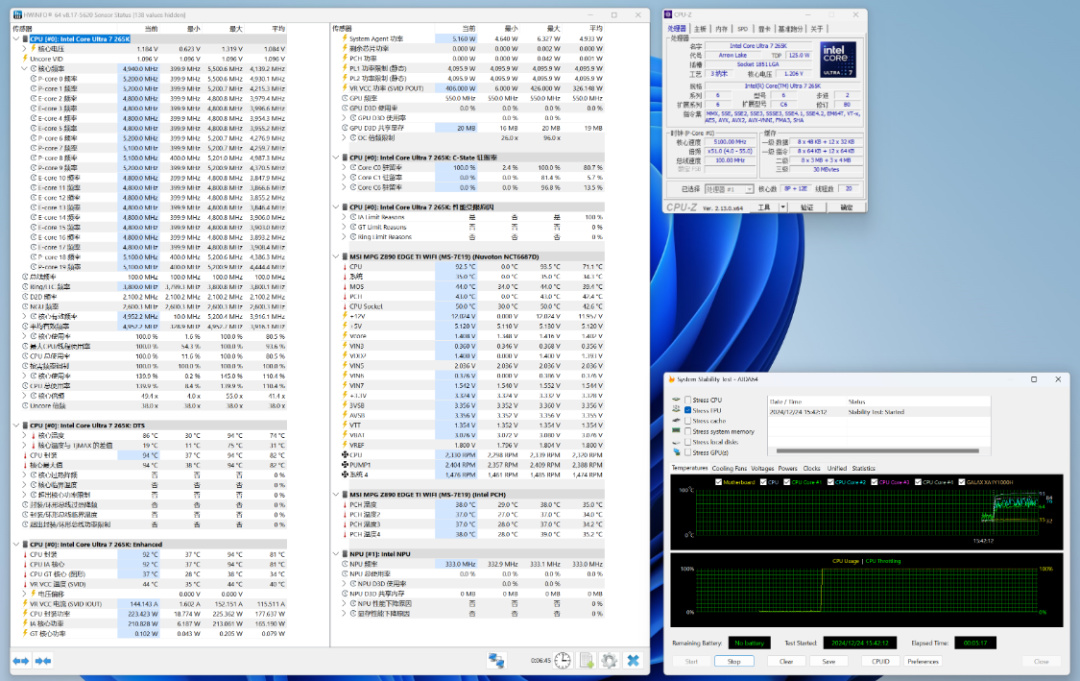The image size is (1080, 681).
Task: Click the Preferences button in AIDA64
Action: pos(922,661)
